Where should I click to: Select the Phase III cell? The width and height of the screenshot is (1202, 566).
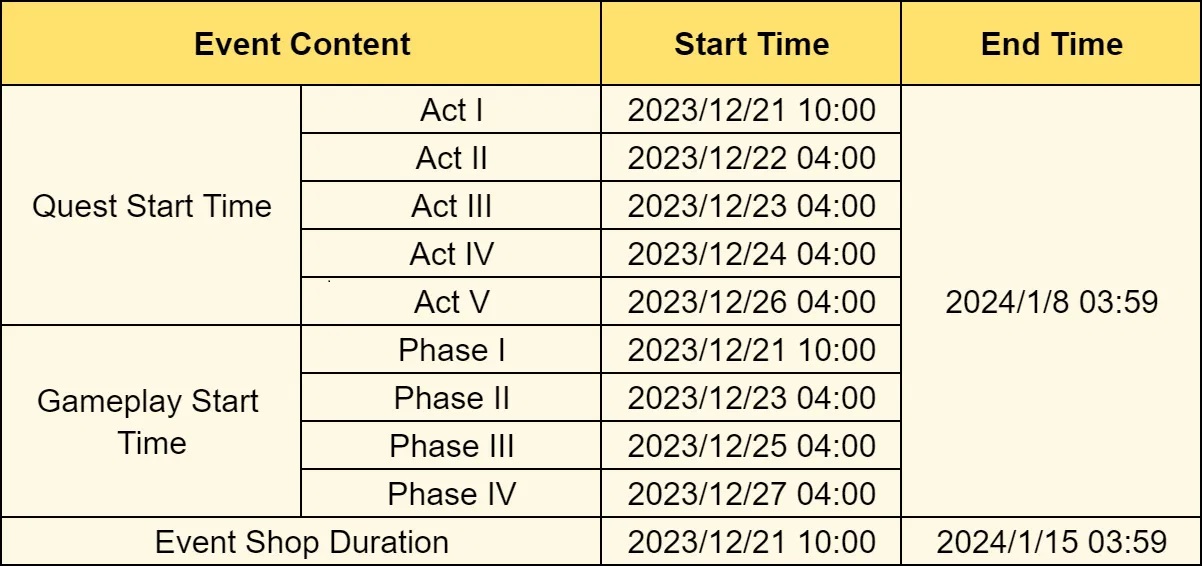451,446
